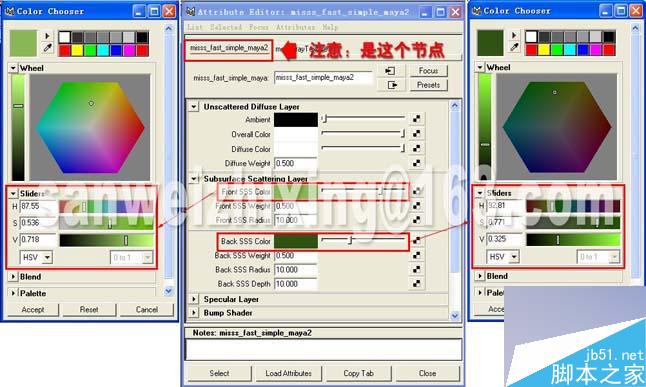The image size is (646, 387).
Task: Open the Attributes menu in Attribute Editor
Action: (x=295, y=27)
